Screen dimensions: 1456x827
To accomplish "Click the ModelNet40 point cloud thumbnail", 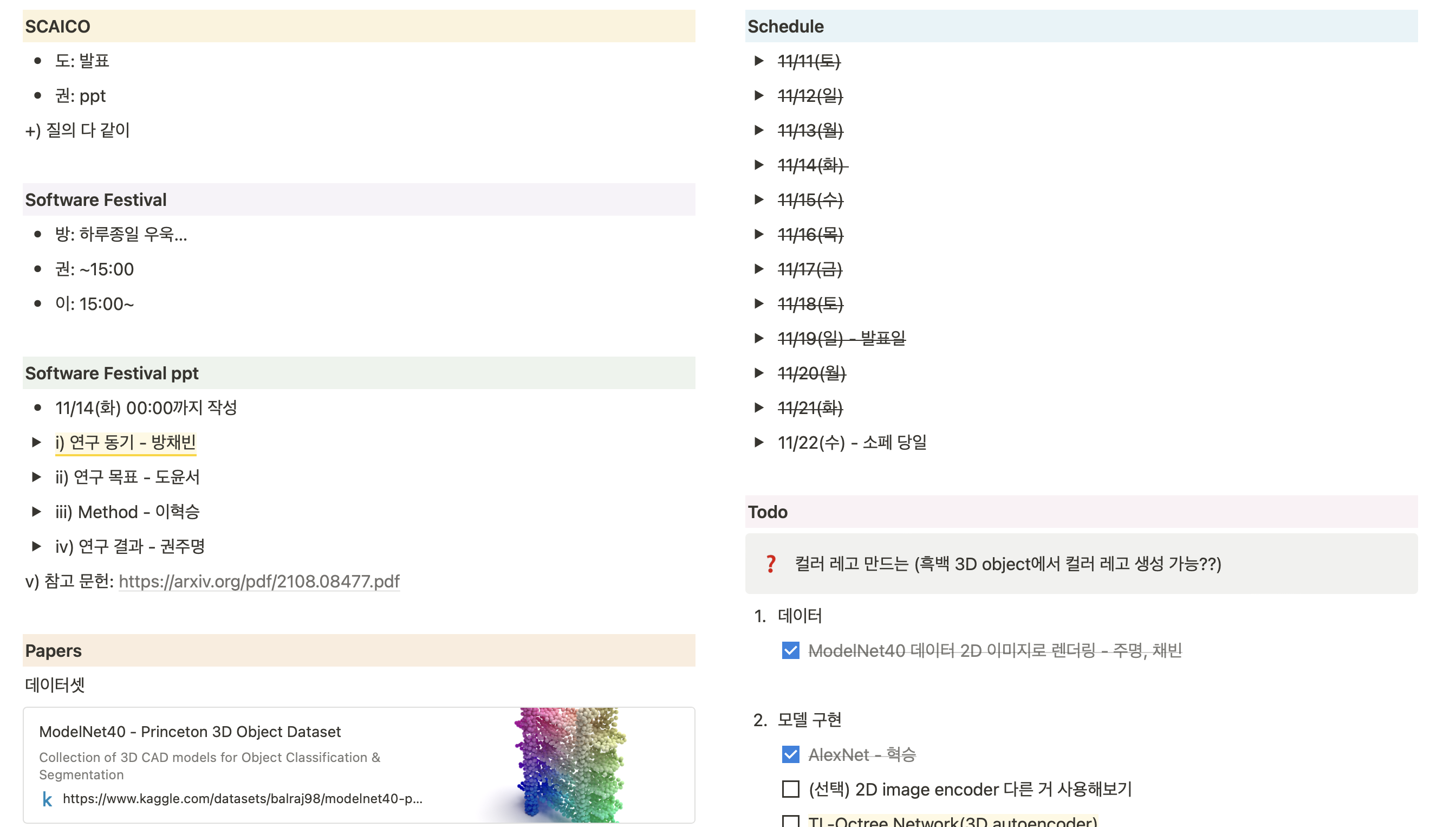I will 570,765.
